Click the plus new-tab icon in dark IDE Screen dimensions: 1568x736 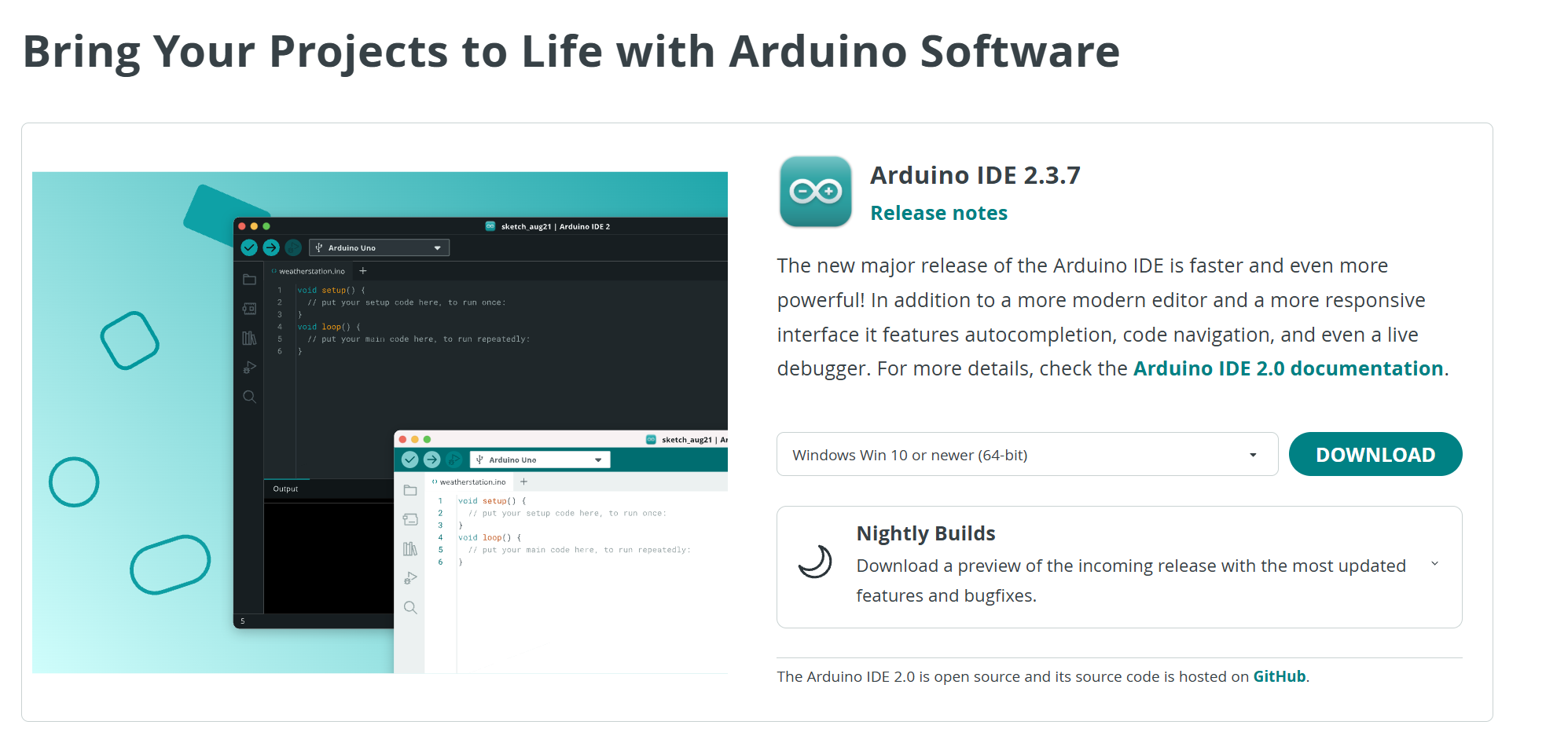pos(363,271)
